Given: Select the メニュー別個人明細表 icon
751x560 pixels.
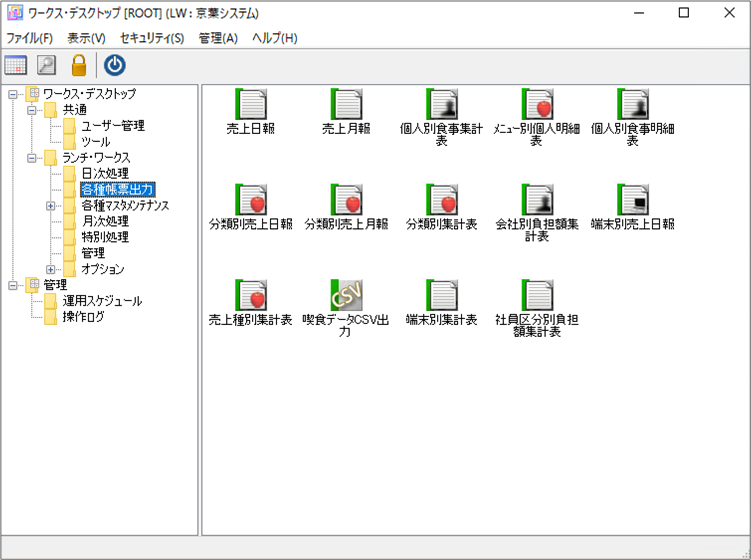Looking at the screenshot, I should click(x=537, y=105).
